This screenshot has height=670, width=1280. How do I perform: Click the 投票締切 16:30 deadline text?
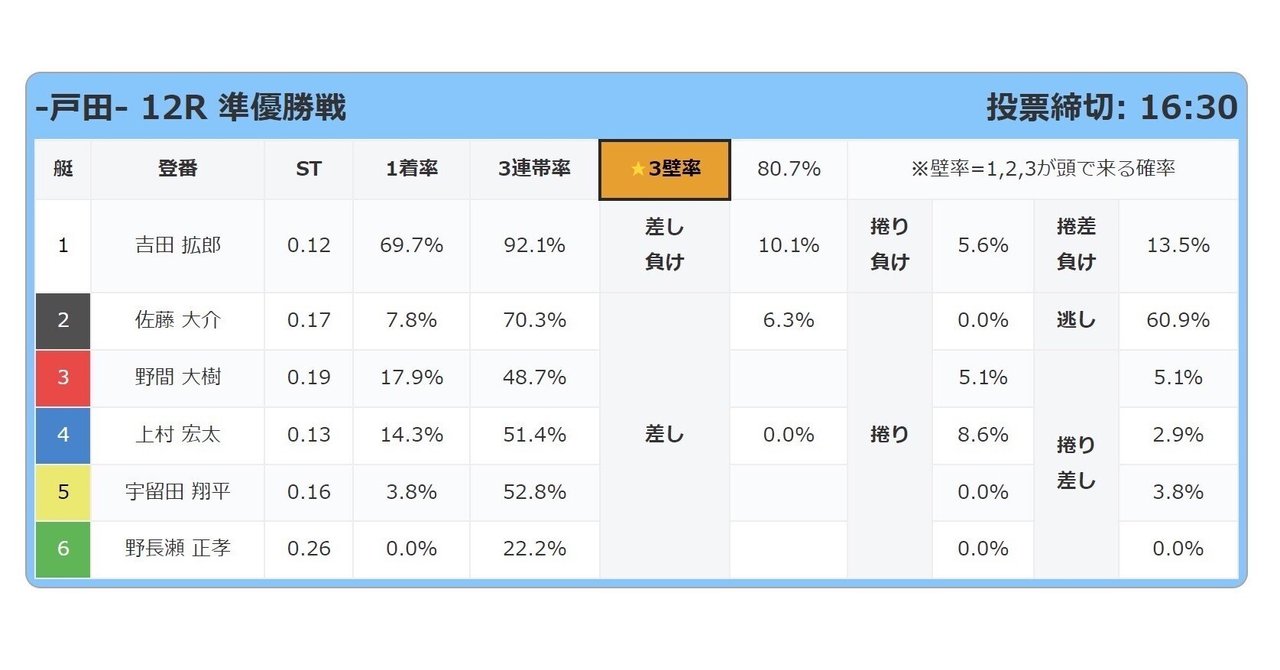[1112, 107]
